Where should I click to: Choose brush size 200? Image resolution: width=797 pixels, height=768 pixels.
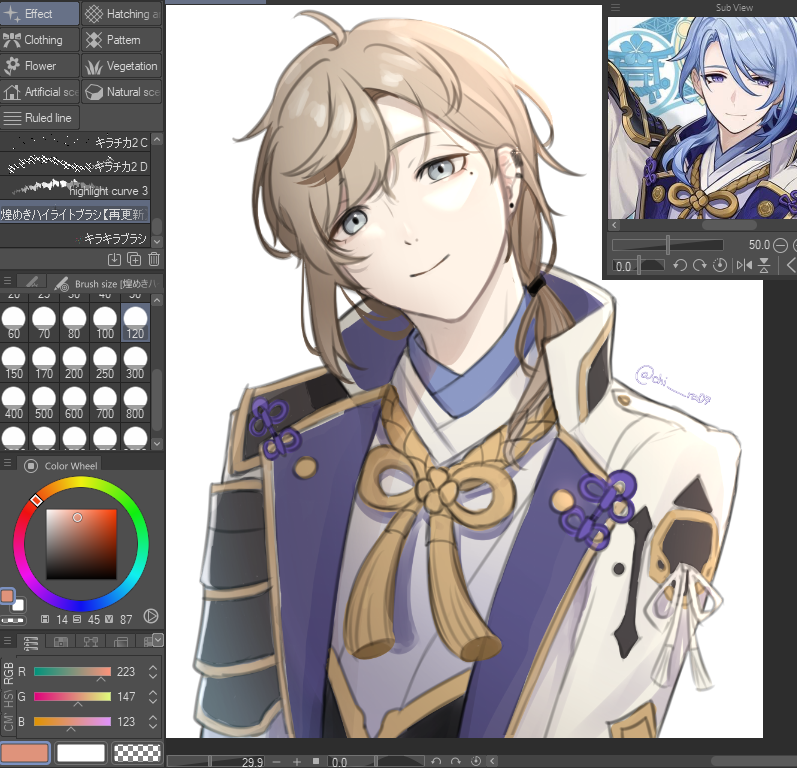tap(74, 363)
